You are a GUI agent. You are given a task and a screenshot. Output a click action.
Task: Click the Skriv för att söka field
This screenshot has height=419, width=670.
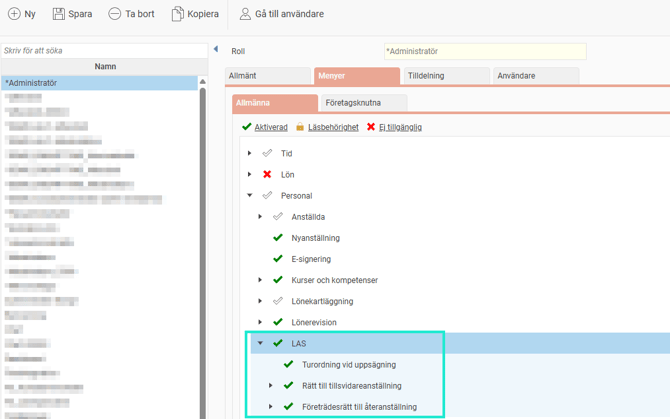(104, 50)
